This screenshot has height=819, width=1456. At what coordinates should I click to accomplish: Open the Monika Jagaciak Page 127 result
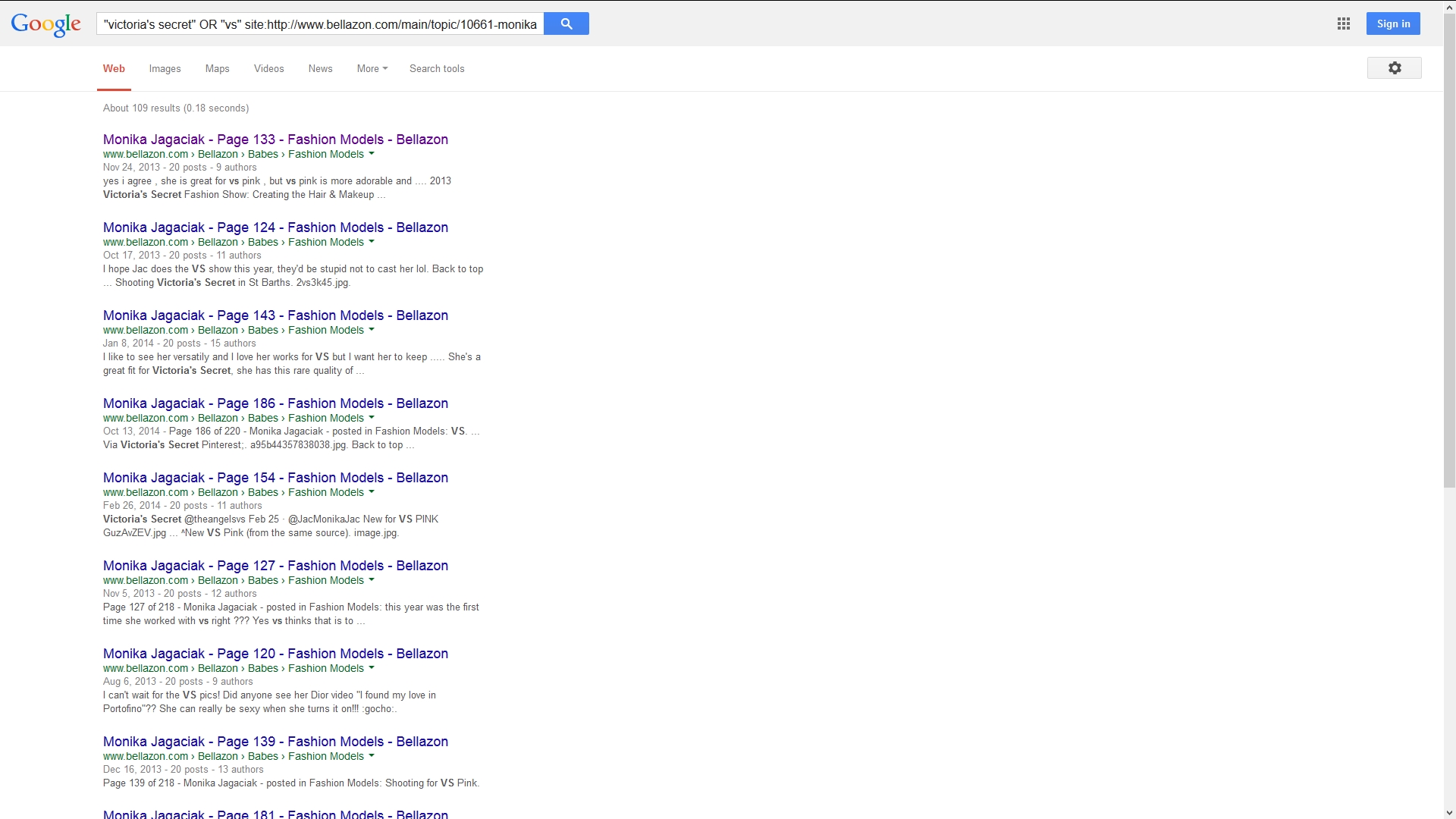[275, 566]
